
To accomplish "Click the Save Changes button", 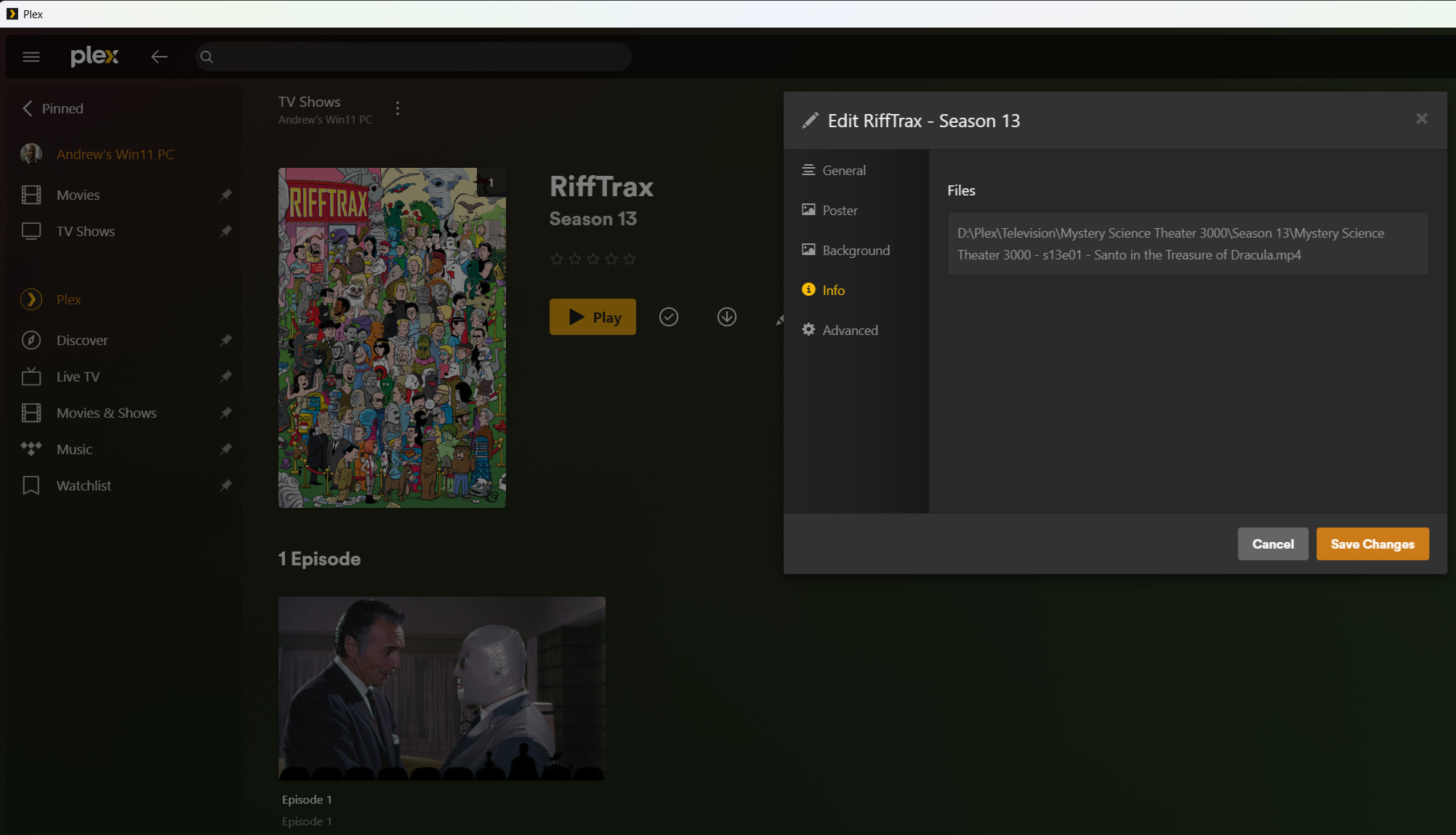I will [x=1372, y=544].
